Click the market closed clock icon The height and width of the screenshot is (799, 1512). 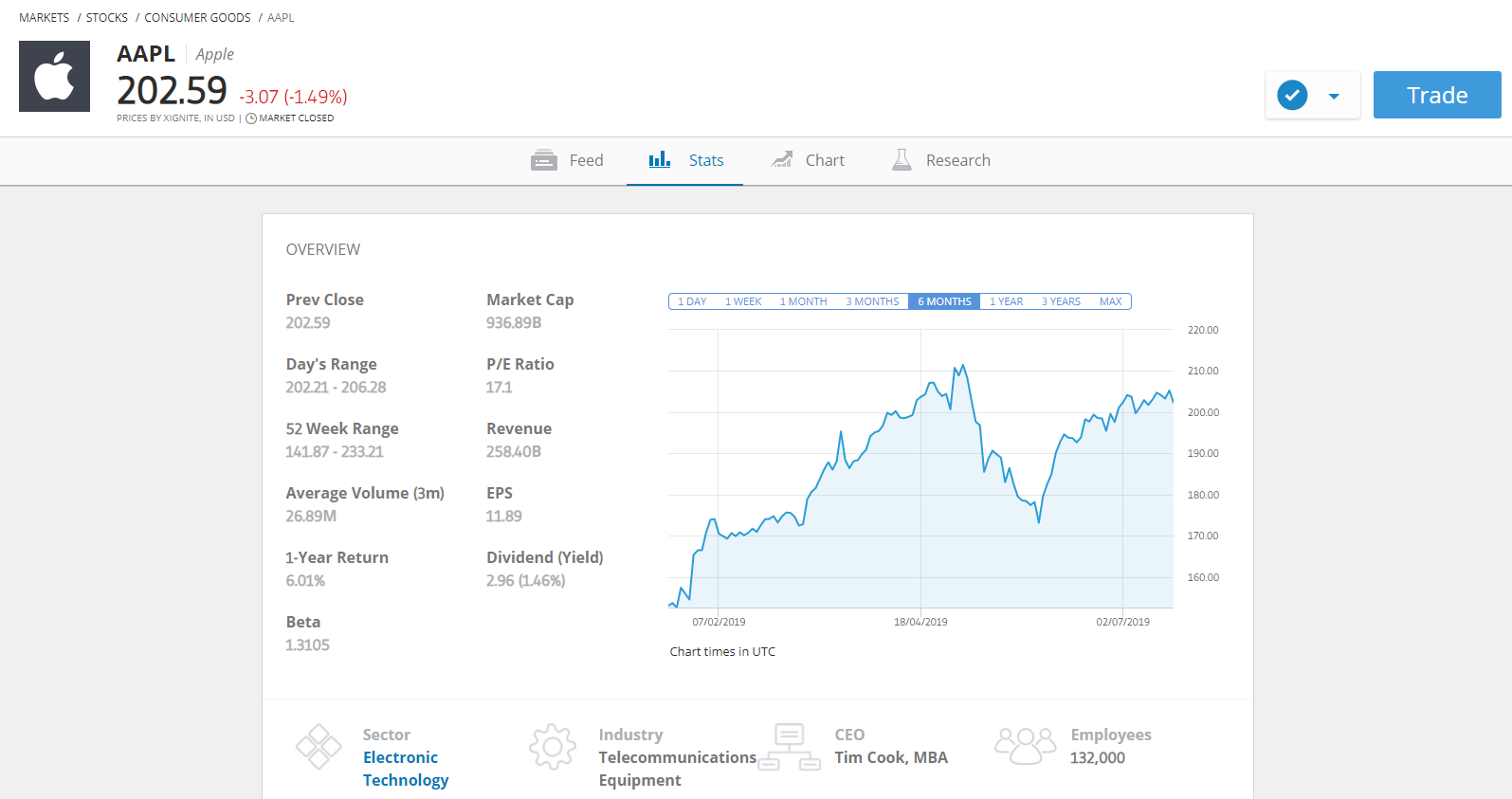point(251,118)
